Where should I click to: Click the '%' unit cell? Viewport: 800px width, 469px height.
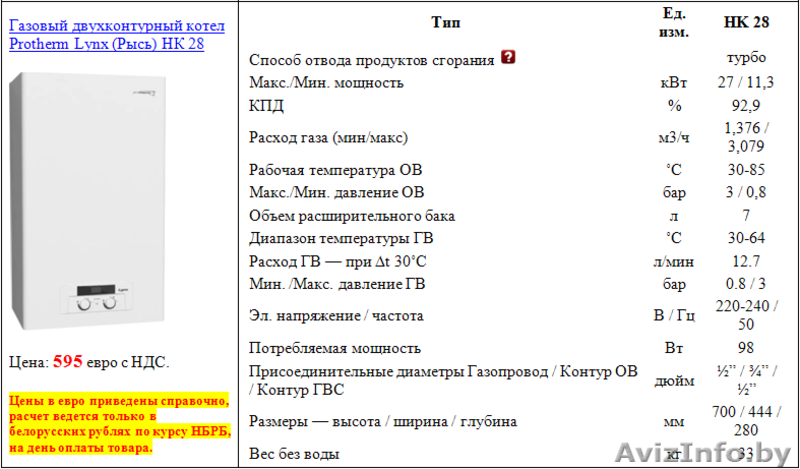673,106
